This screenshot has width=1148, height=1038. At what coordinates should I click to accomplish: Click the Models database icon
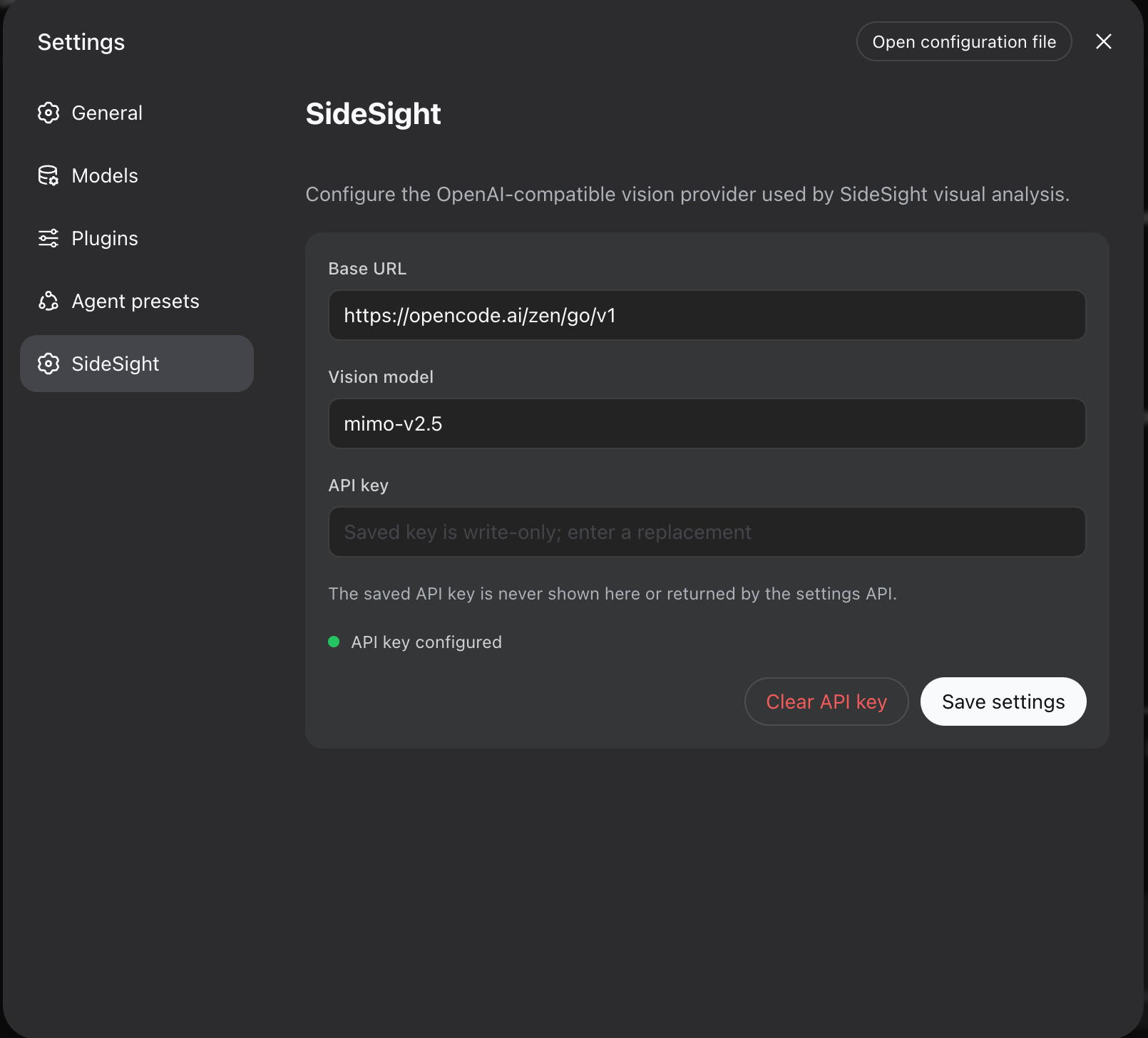point(48,175)
